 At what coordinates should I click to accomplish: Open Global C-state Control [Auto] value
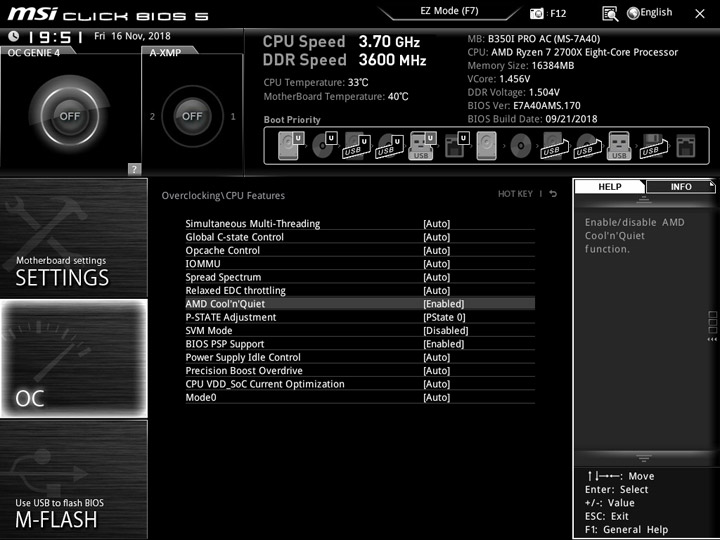click(436, 237)
